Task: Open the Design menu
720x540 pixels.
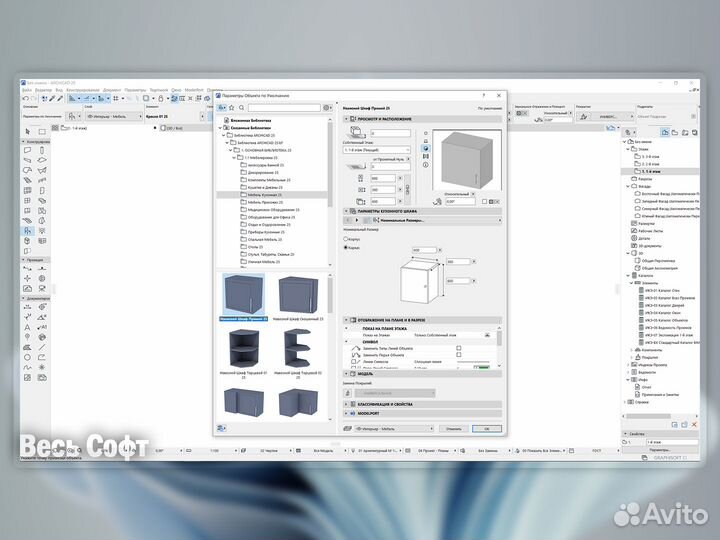Action: (83, 90)
